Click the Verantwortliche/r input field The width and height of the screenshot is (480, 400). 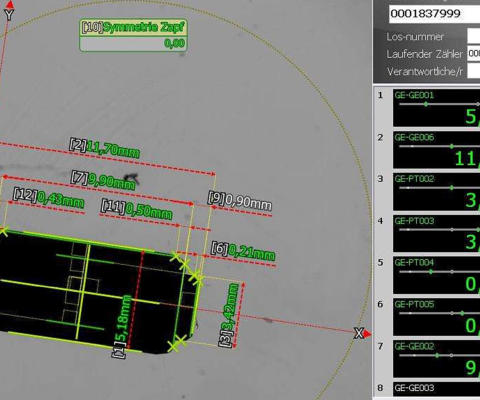point(474,71)
